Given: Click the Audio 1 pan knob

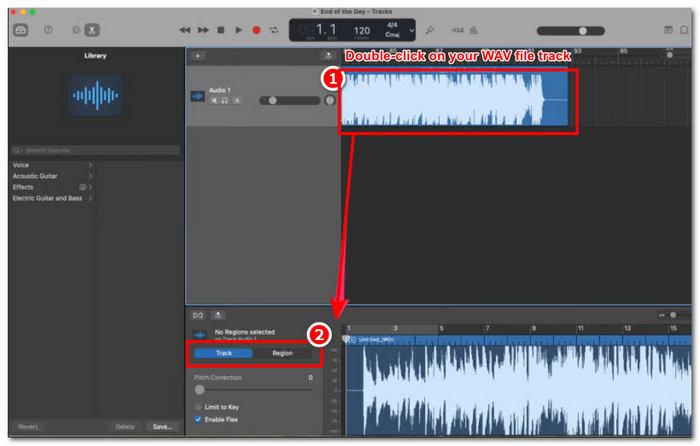Looking at the screenshot, I should pyautogui.click(x=330, y=100).
